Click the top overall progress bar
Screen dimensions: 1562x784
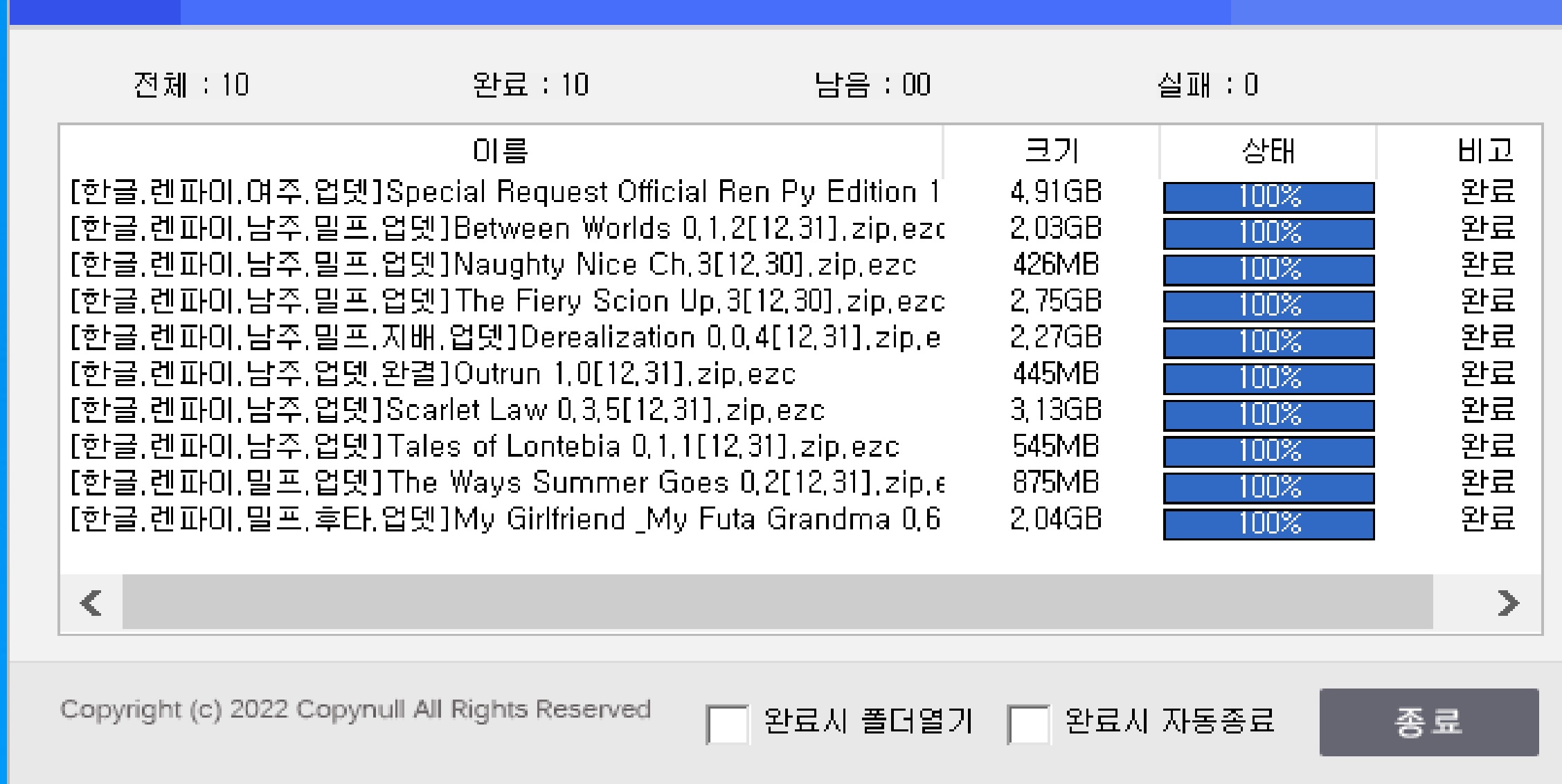(782, 12)
